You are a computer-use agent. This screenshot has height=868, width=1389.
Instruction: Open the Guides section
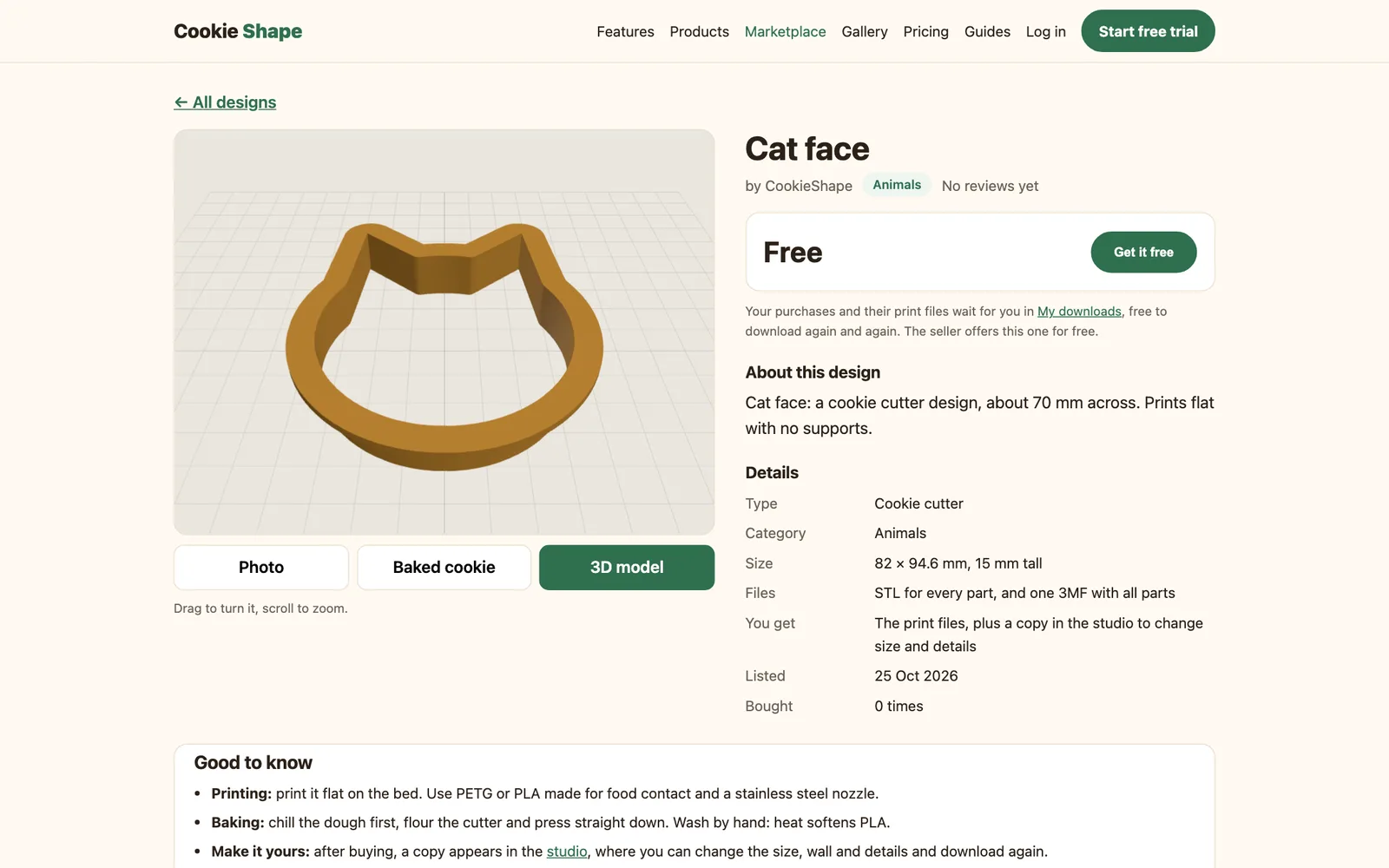coord(987,31)
